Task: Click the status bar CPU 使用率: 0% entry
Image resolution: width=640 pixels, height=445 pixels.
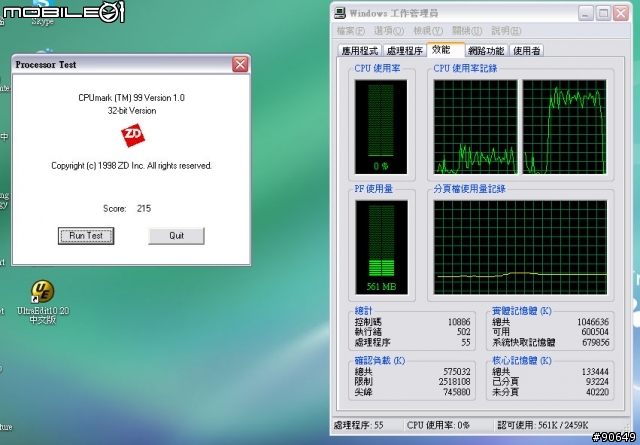Action: pyautogui.click(x=438, y=425)
